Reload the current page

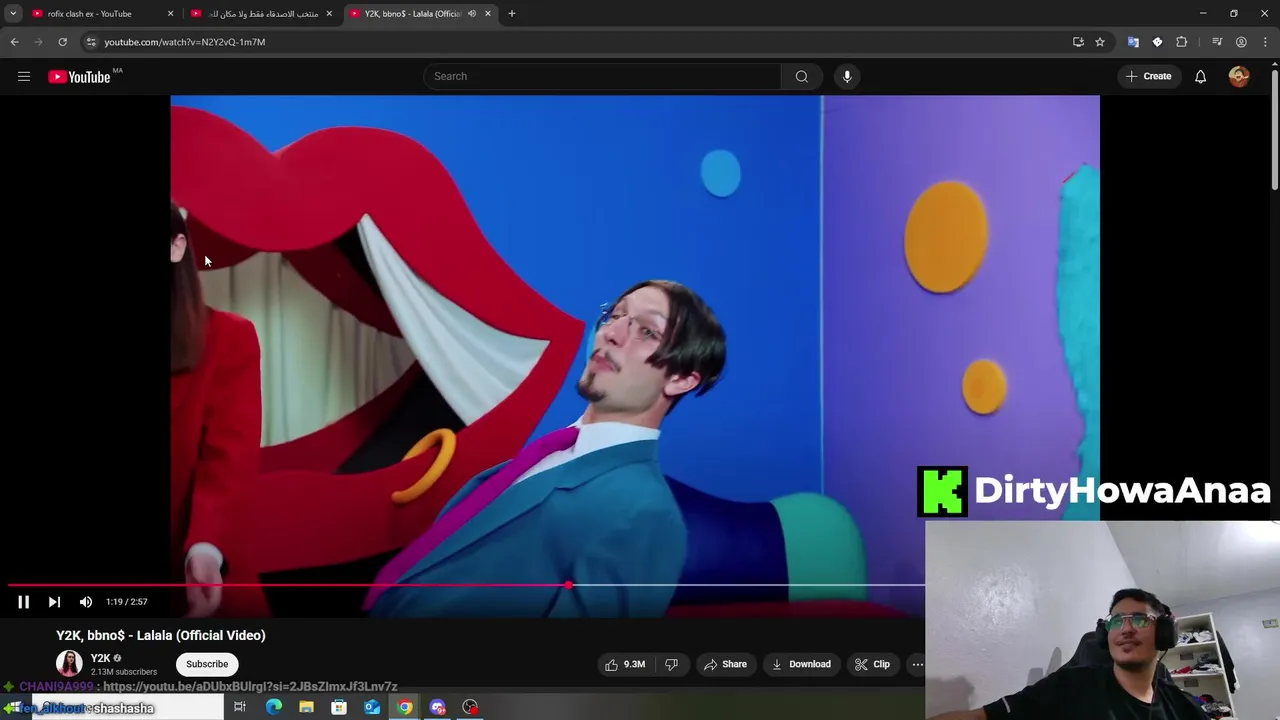click(x=62, y=42)
